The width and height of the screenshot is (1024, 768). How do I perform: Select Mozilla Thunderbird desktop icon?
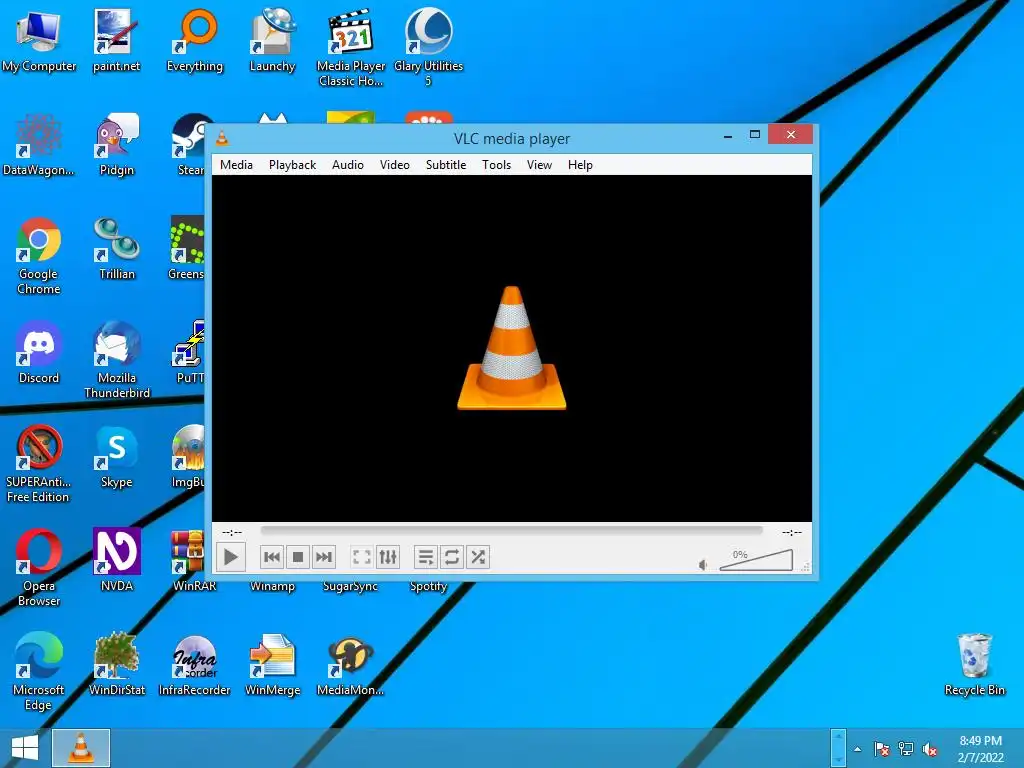[x=116, y=360]
